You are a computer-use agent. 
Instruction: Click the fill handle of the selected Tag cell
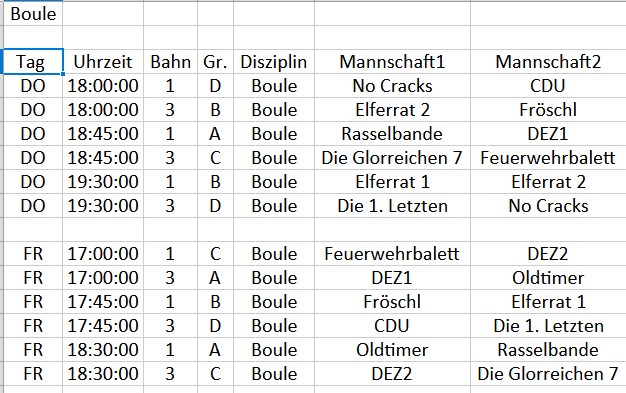pyautogui.click(x=63, y=74)
